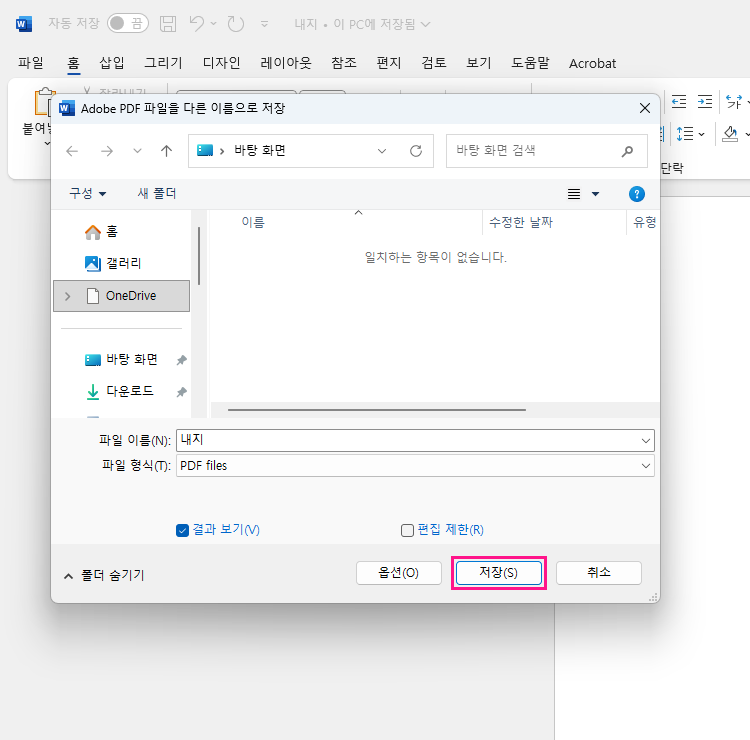Viewport: 750px width, 740px height.
Task: Open the 파일 형식 dropdown
Action: pos(414,466)
